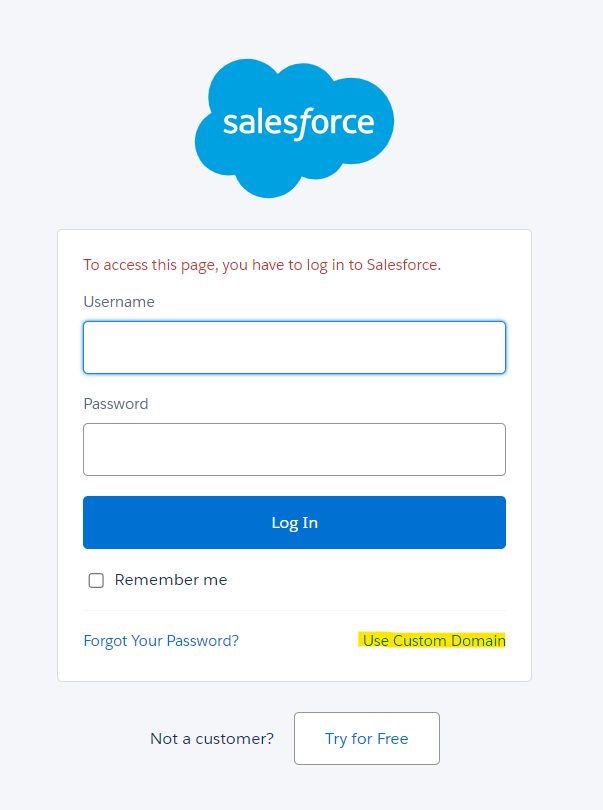Image resolution: width=603 pixels, height=810 pixels.
Task: Open the Forgot Your Password link
Action: (x=161, y=641)
